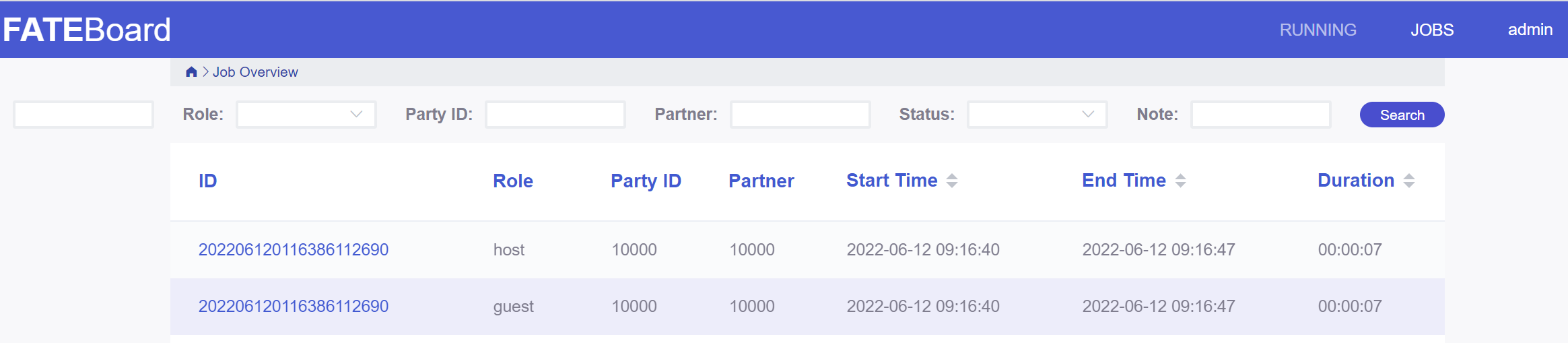Click the ID column header
Image resolution: width=1568 pixels, height=343 pixels.
[x=207, y=181]
